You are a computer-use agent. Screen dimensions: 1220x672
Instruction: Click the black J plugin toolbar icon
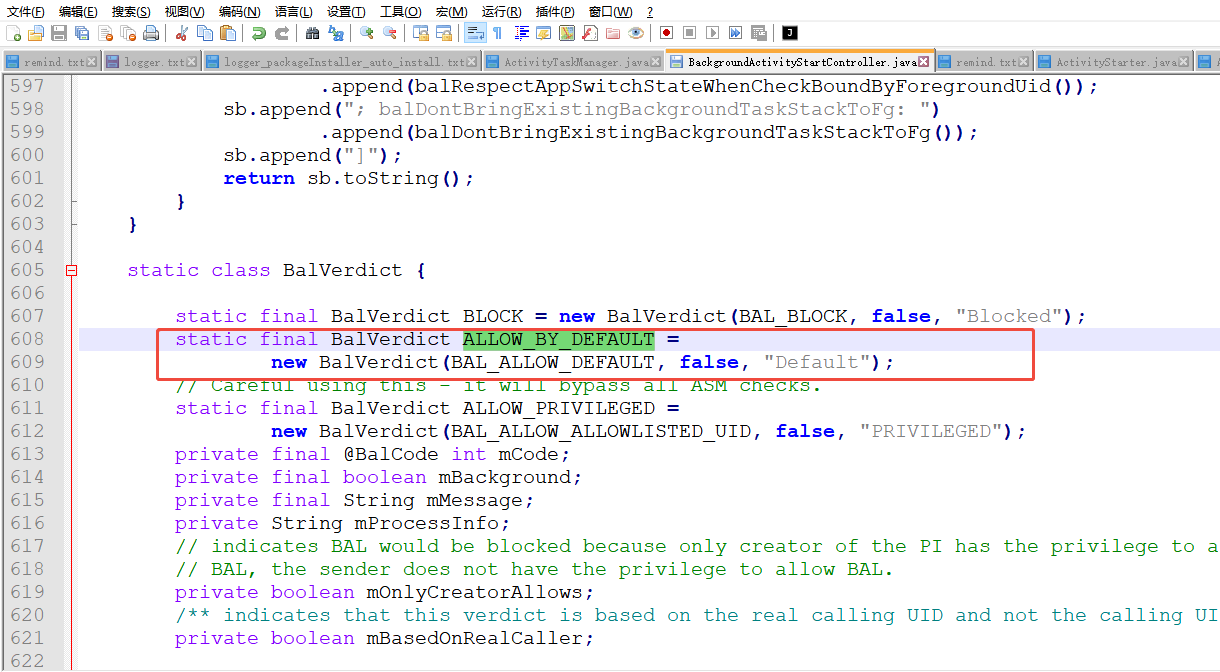pyautogui.click(x=791, y=33)
